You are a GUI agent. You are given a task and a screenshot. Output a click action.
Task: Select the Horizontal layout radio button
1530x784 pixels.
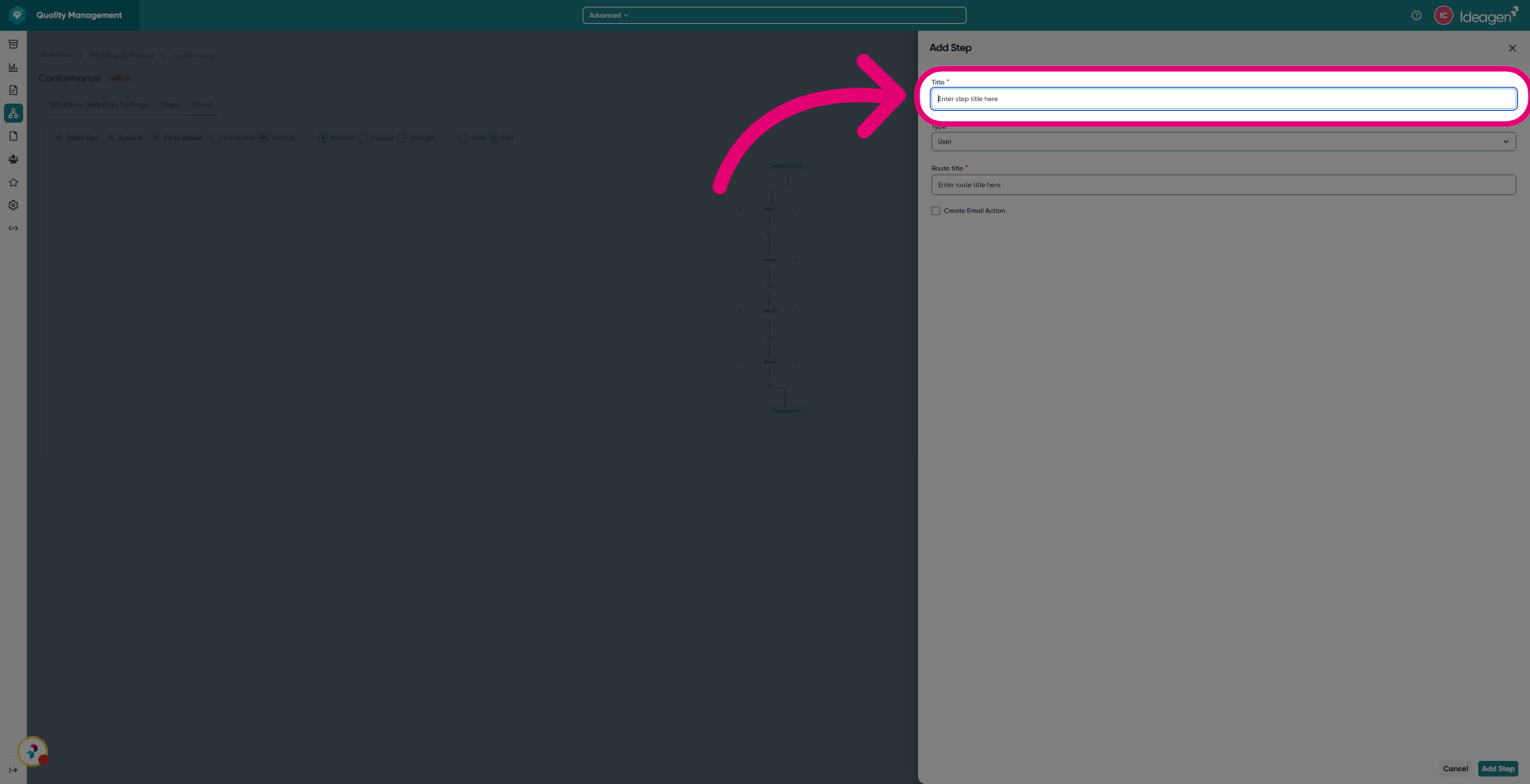tap(216, 138)
